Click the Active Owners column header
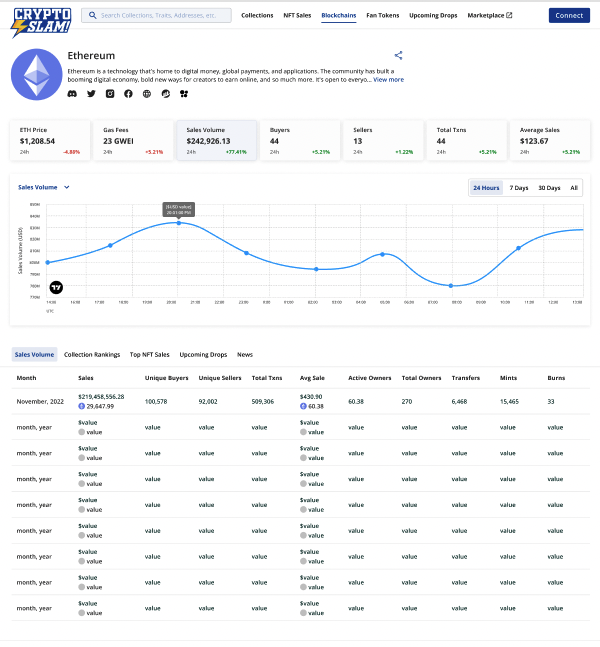This screenshot has height=647, width=600. tap(370, 378)
